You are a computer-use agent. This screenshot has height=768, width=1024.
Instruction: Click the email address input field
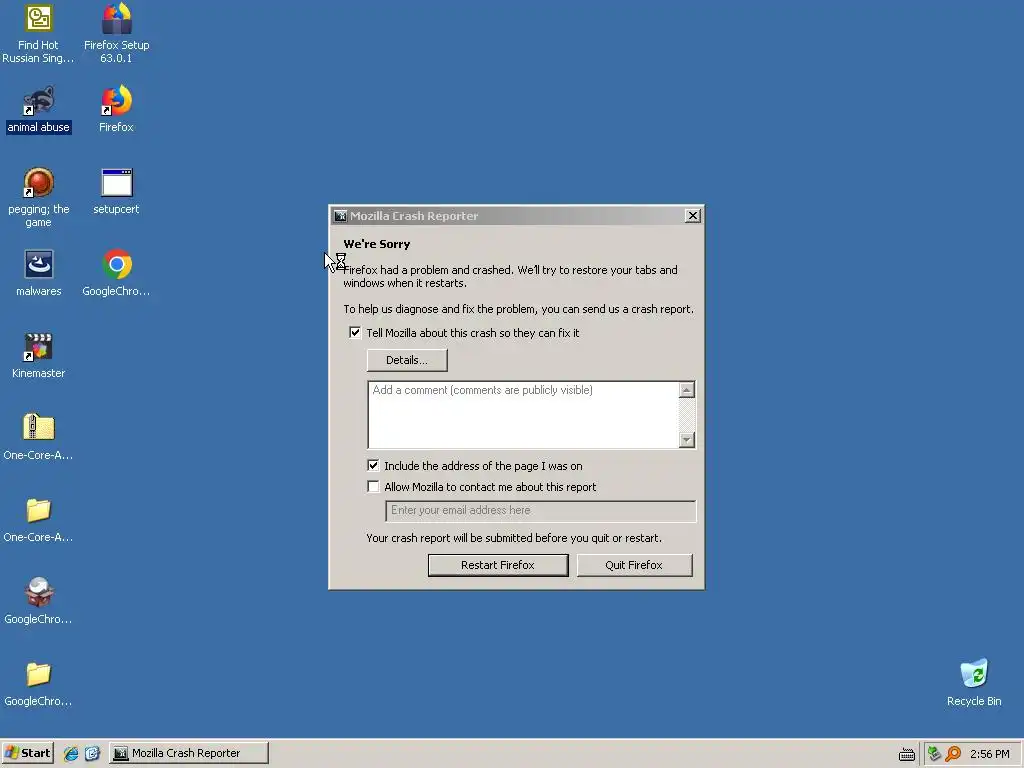pos(541,511)
